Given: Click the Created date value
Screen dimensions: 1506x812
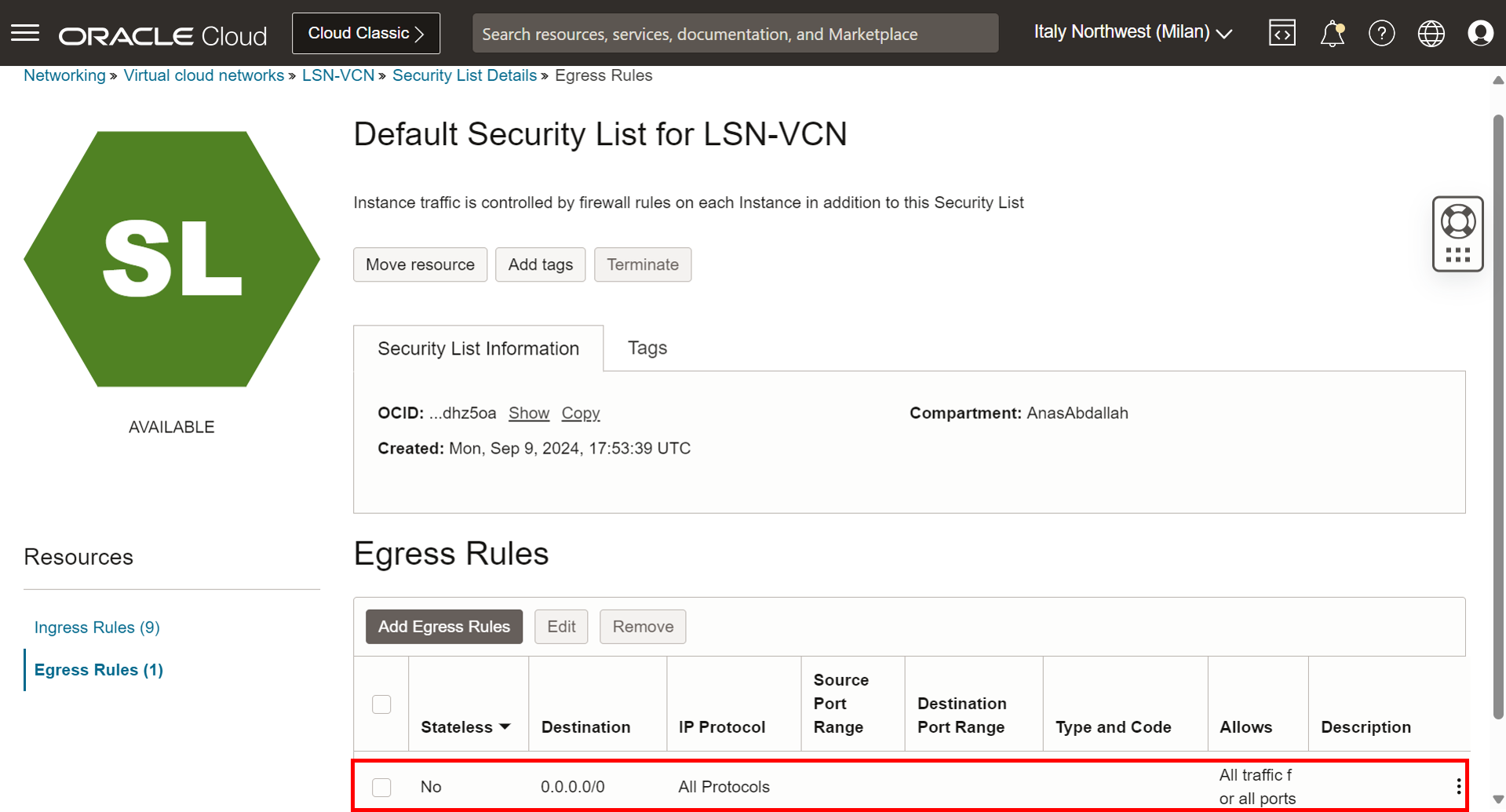Looking at the screenshot, I should coord(570,448).
